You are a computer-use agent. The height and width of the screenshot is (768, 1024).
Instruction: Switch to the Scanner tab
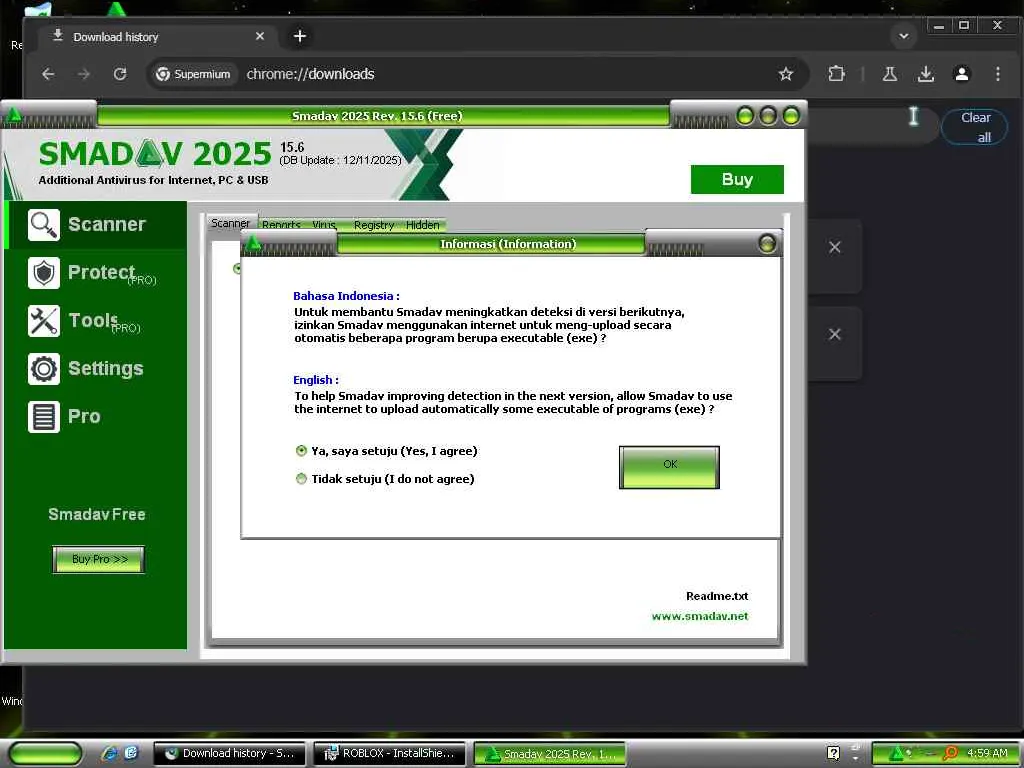click(231, 223)
